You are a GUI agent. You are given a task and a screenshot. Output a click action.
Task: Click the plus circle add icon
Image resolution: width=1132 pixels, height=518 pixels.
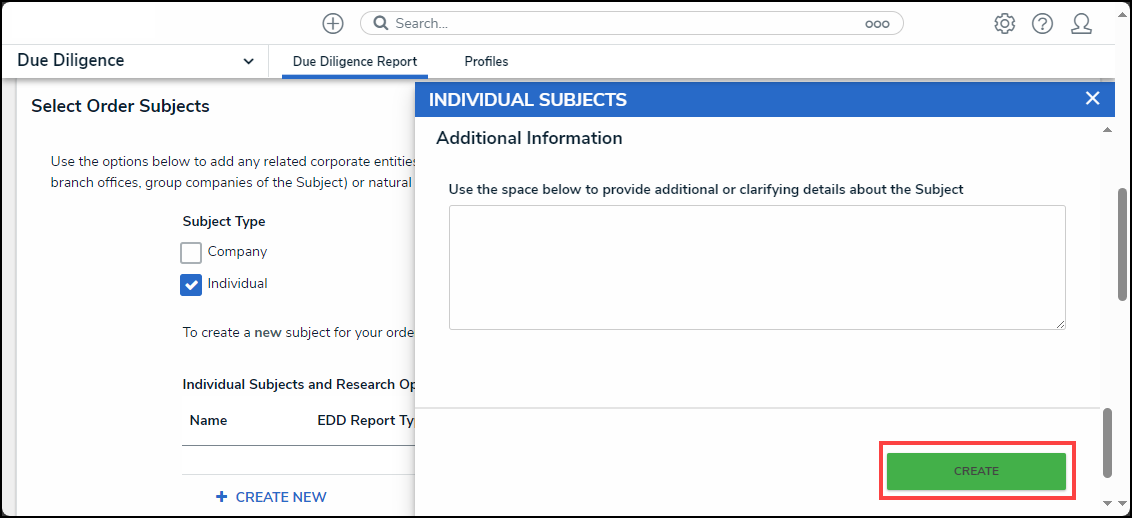[333, 24]
